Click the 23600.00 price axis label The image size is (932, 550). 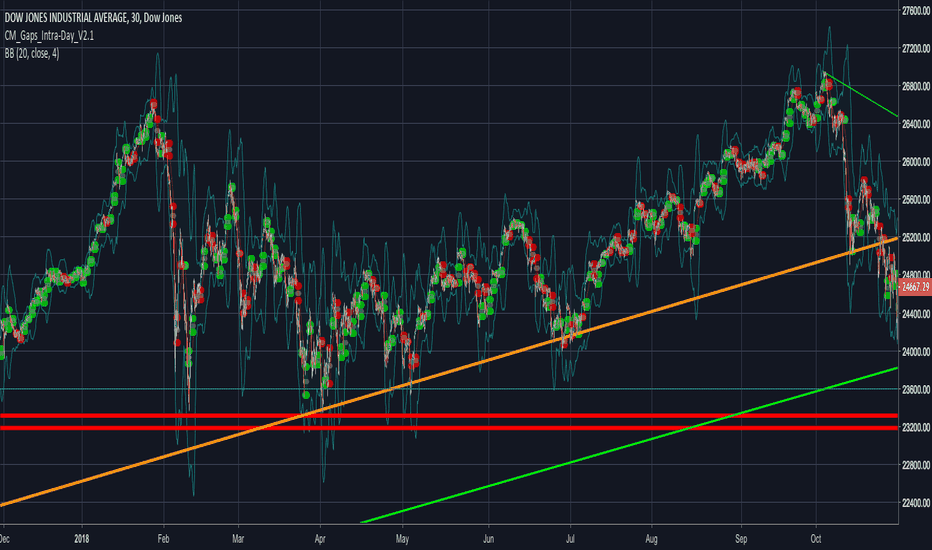click(915, 389)
